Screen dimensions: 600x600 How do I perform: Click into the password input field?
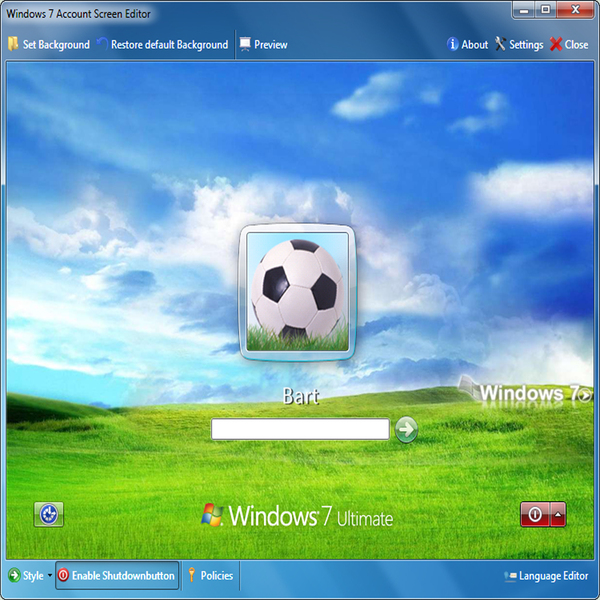point(300,429)
